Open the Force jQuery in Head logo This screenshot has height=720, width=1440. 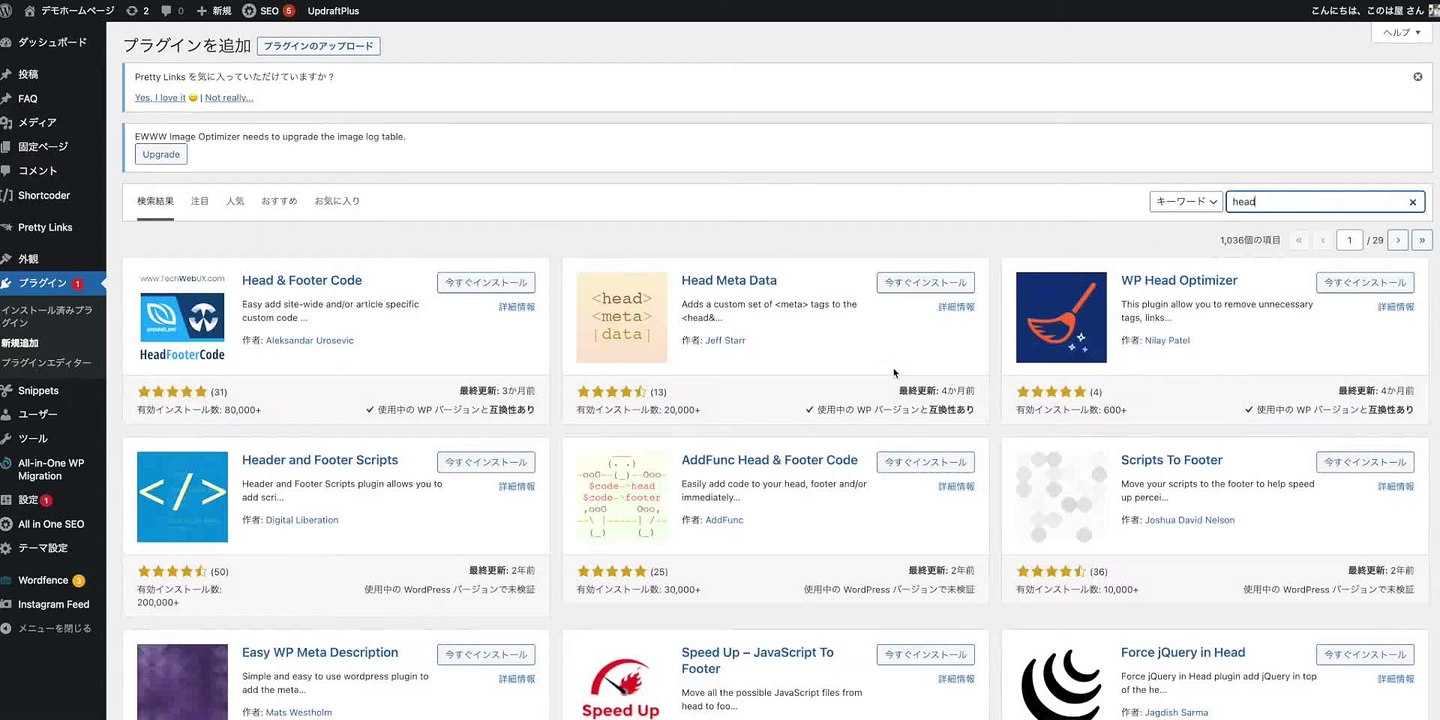coord(1061,682)
